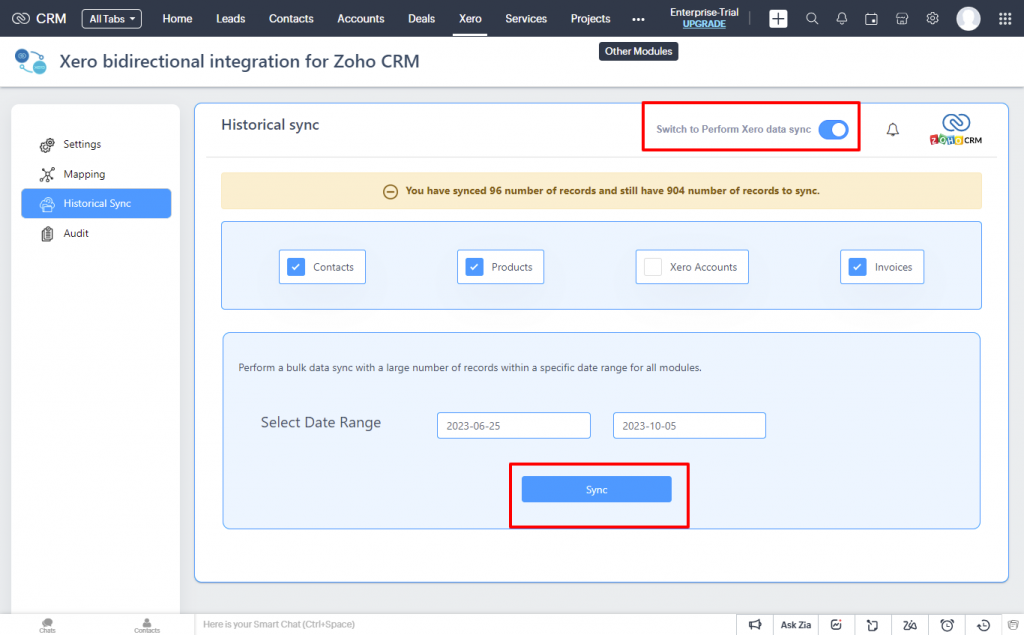Screen dimensions: 1024x635
Task: Open the Services tab
Action: pyautogui.click(x=526, y=19)
